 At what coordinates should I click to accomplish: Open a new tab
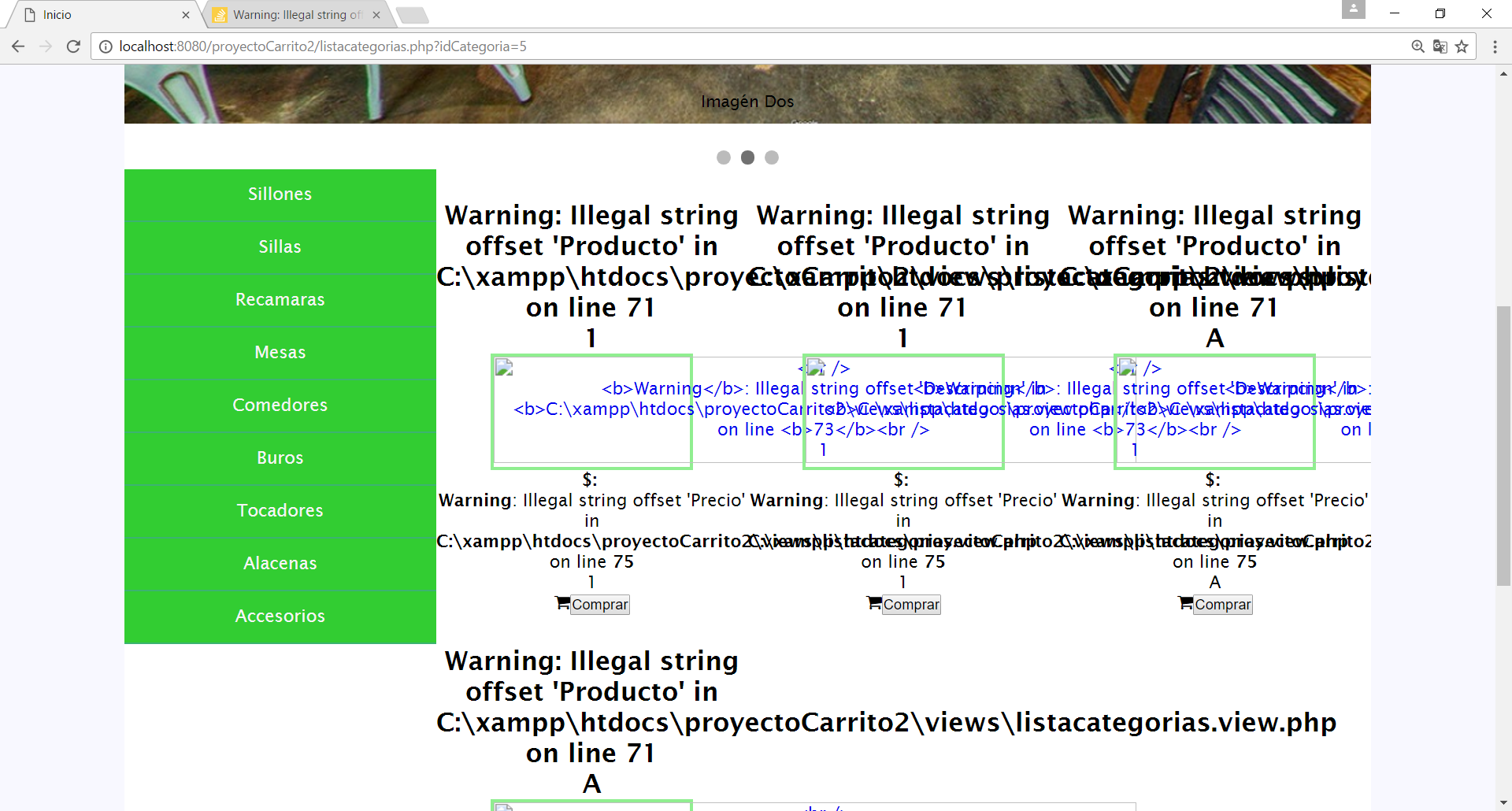(x=412, y=15)
